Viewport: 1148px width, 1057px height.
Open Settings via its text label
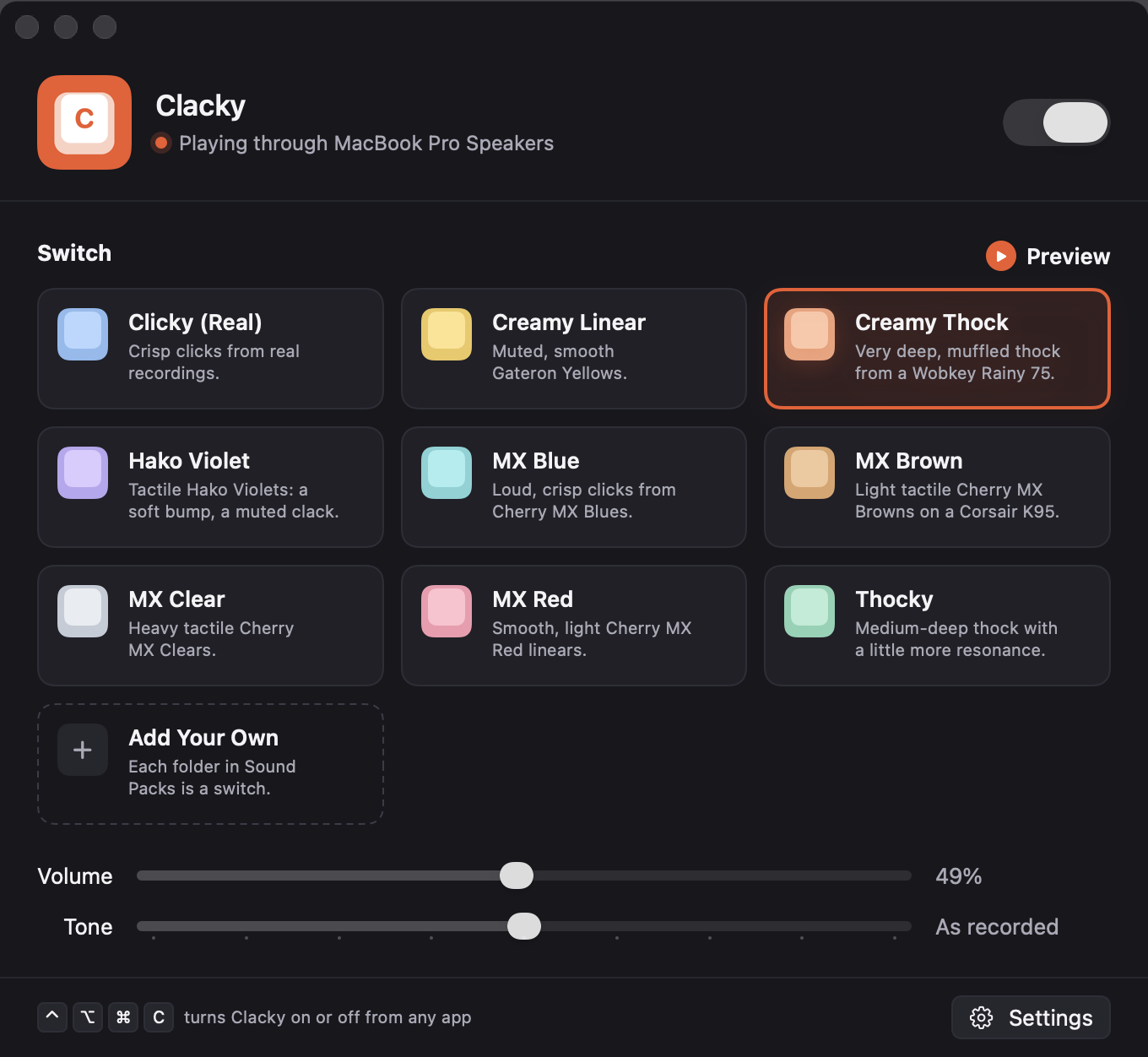pyautogui.click(x=1051, y=1018)
